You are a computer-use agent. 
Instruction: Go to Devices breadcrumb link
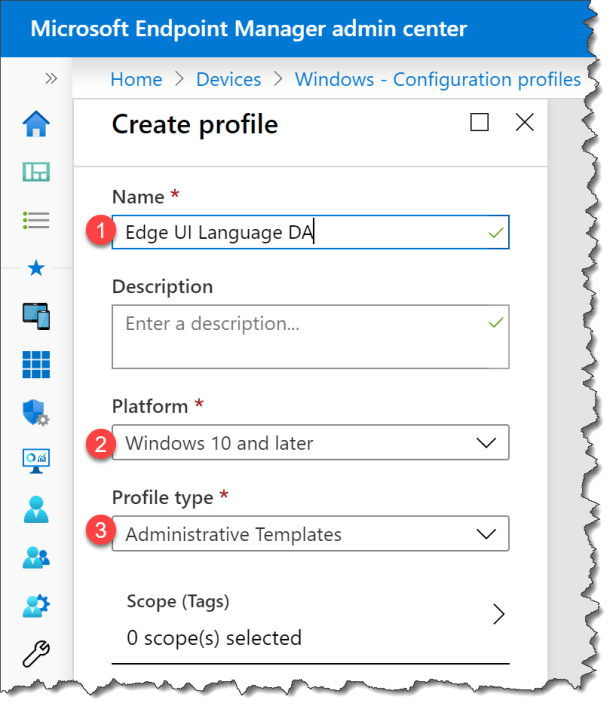coord(228,79)
